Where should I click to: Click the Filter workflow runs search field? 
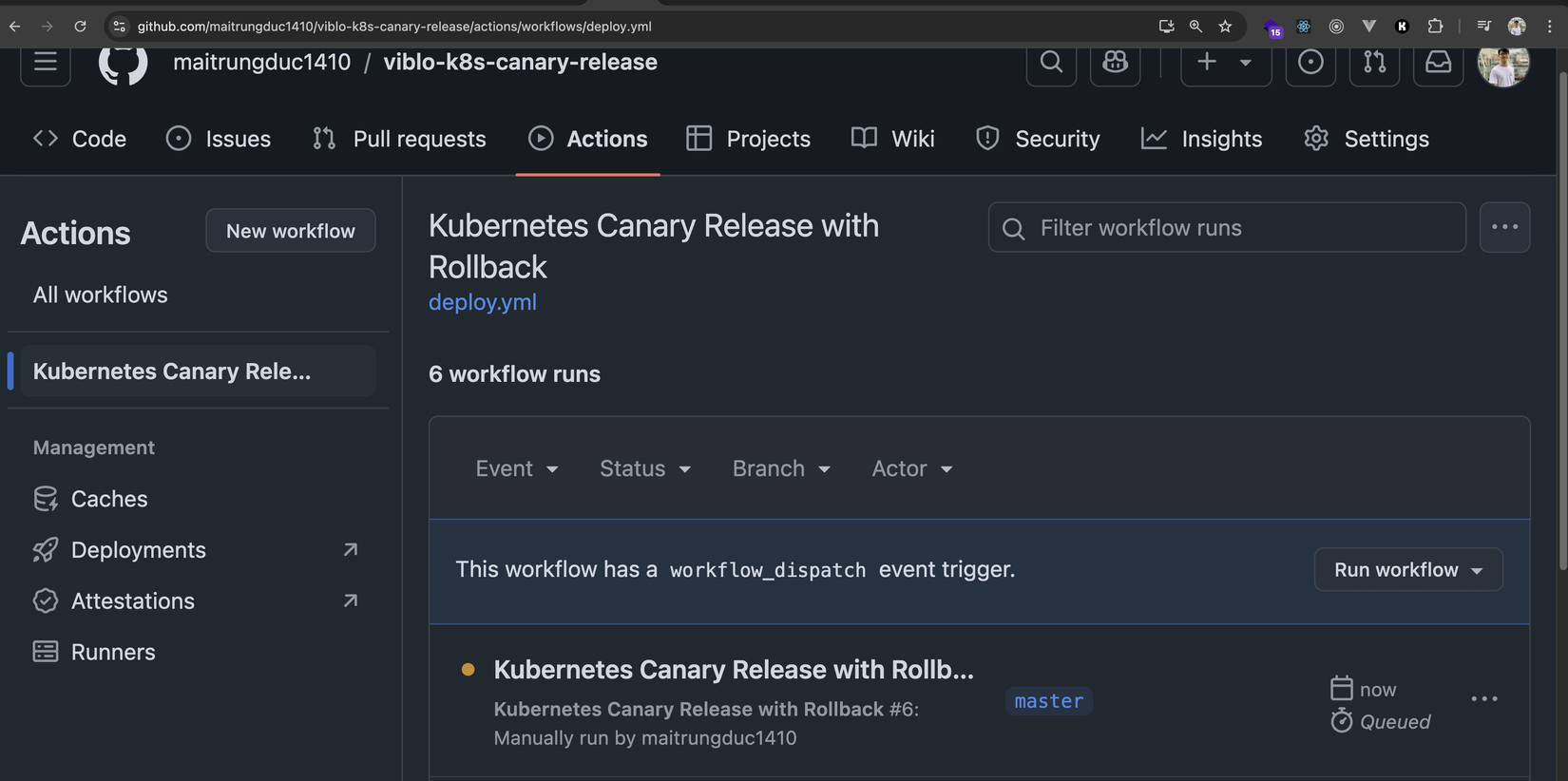(1226, 228)
